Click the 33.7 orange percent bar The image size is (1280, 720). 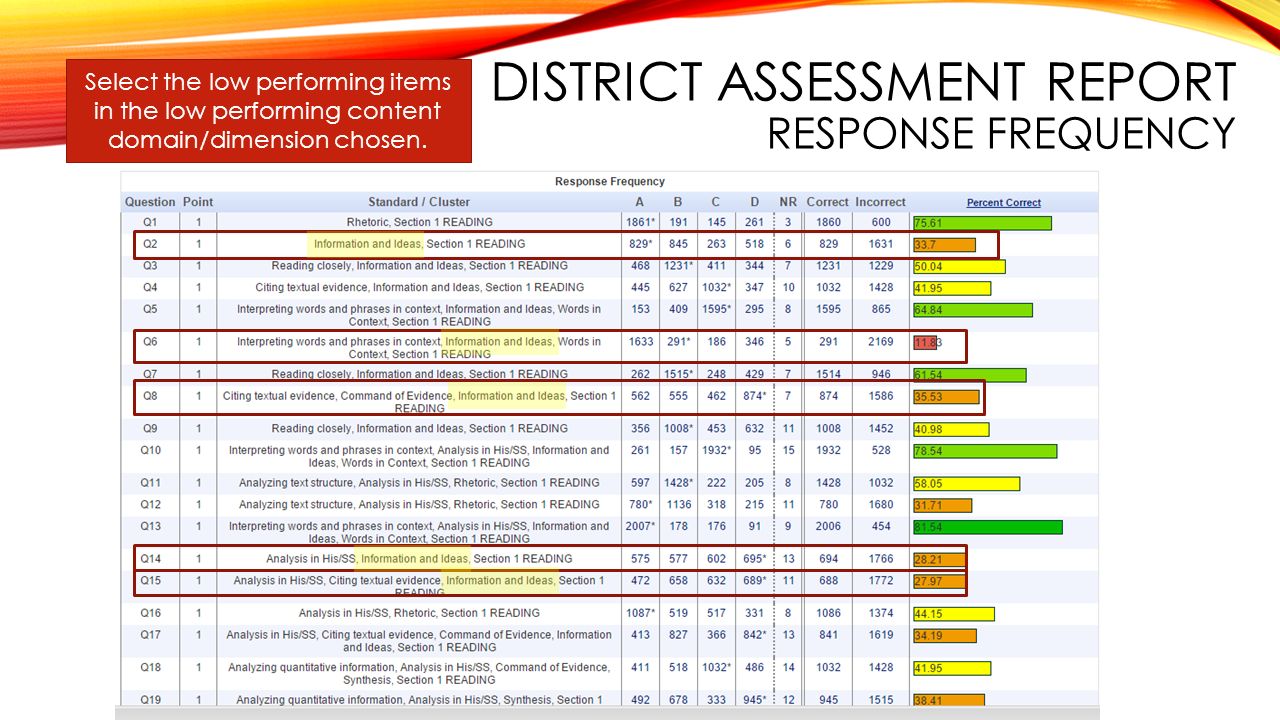pos(944,245)
